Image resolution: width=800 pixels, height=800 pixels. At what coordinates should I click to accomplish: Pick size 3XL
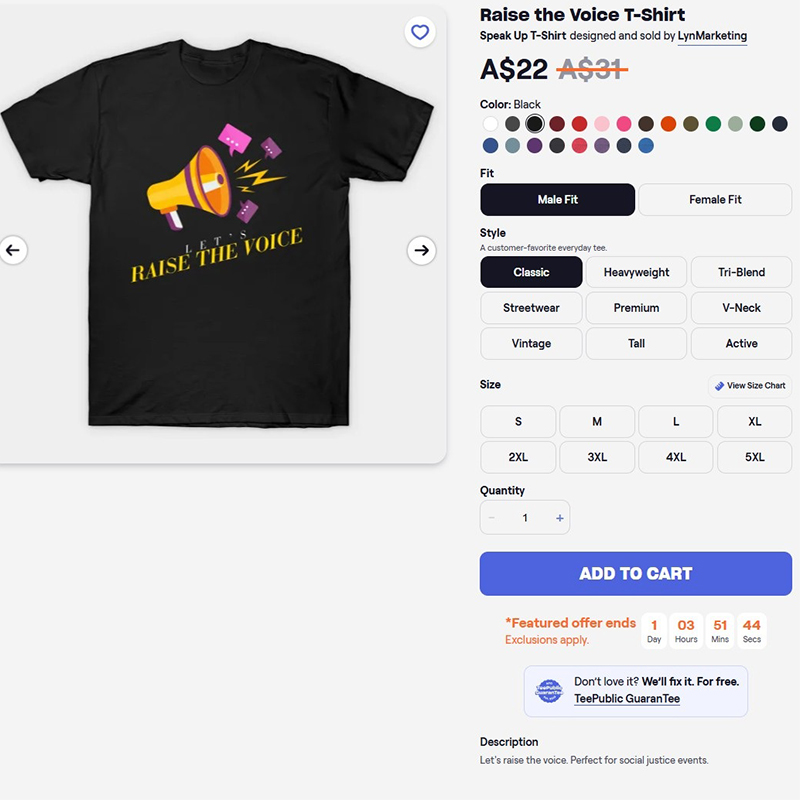click(596, 457)
